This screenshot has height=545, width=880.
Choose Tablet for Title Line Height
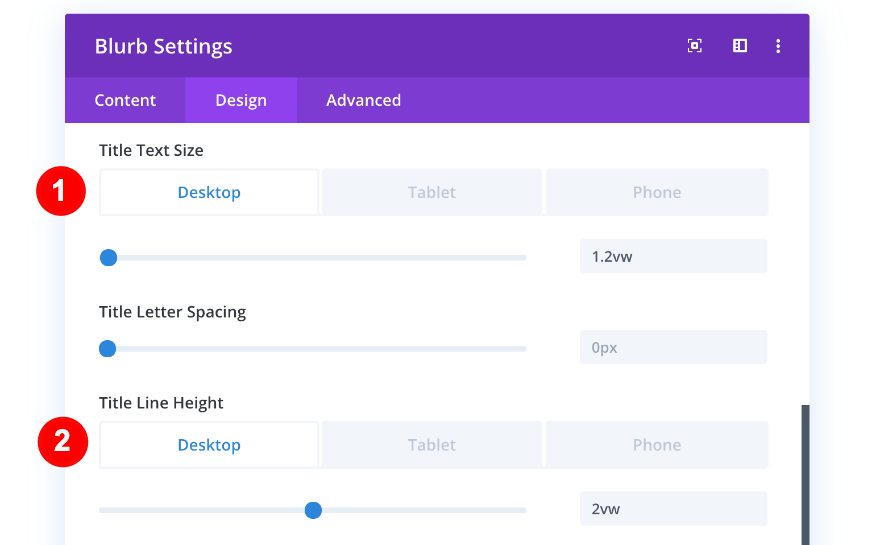tap(432, 445)
